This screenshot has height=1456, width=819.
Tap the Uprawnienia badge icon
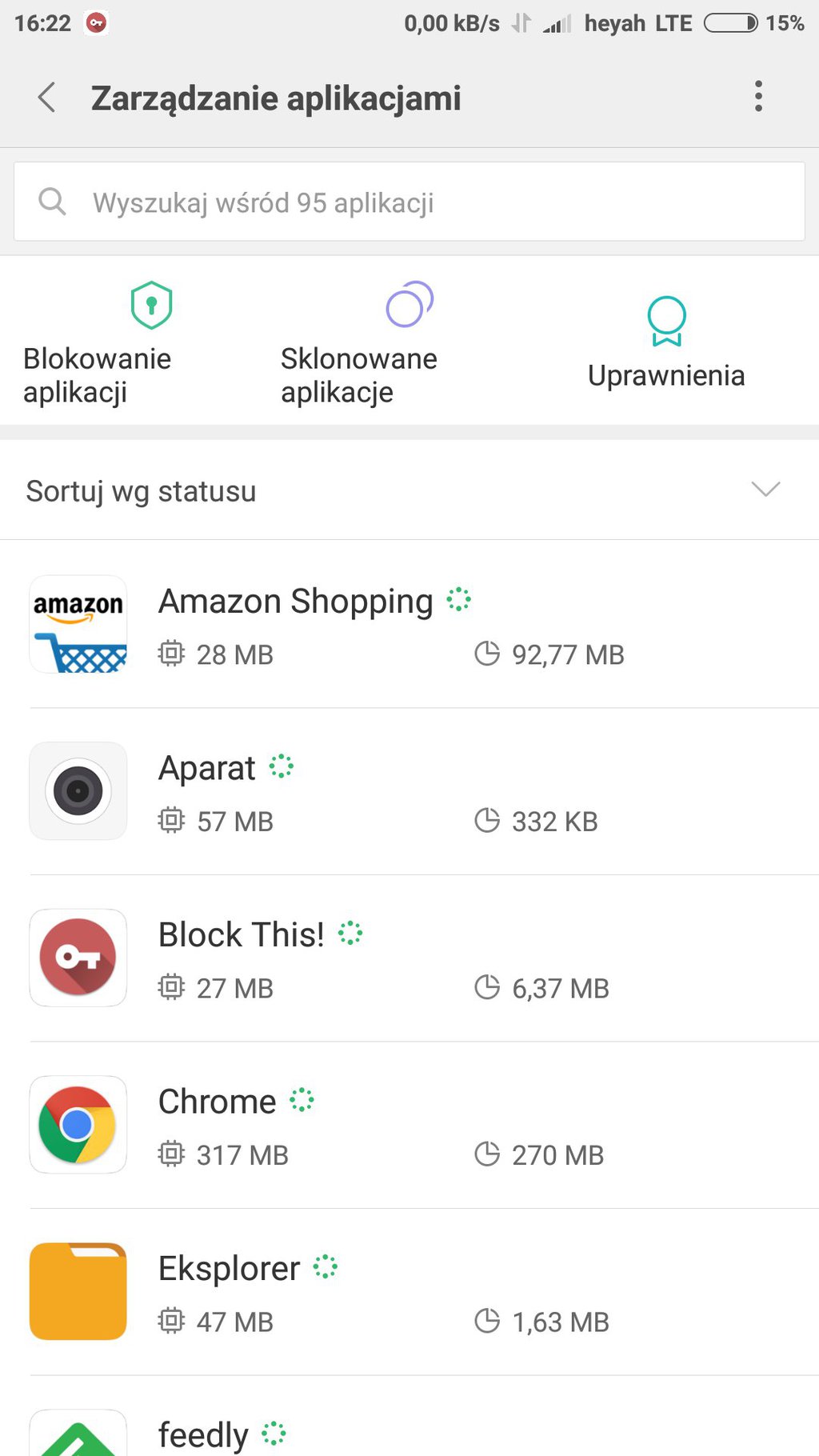[x=666, y=320]
